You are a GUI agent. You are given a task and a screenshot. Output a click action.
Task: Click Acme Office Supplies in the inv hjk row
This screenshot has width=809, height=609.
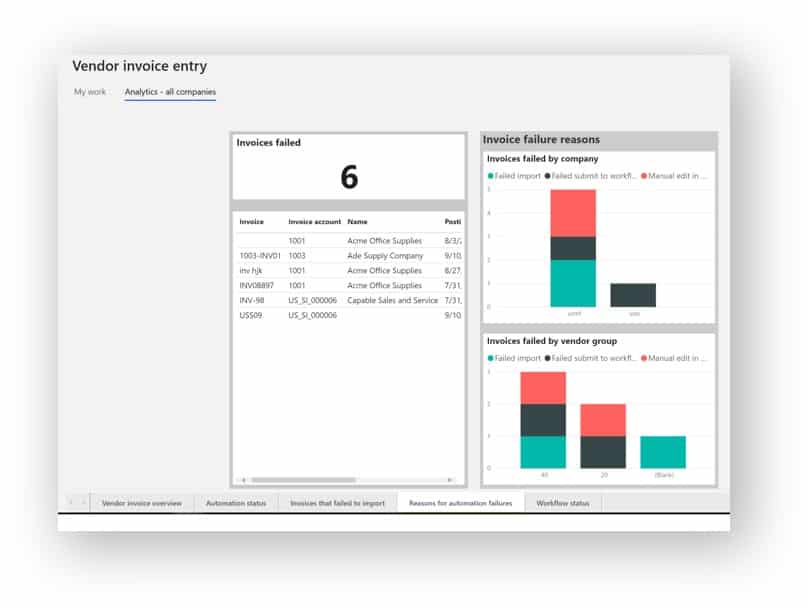tap(384, 270)
